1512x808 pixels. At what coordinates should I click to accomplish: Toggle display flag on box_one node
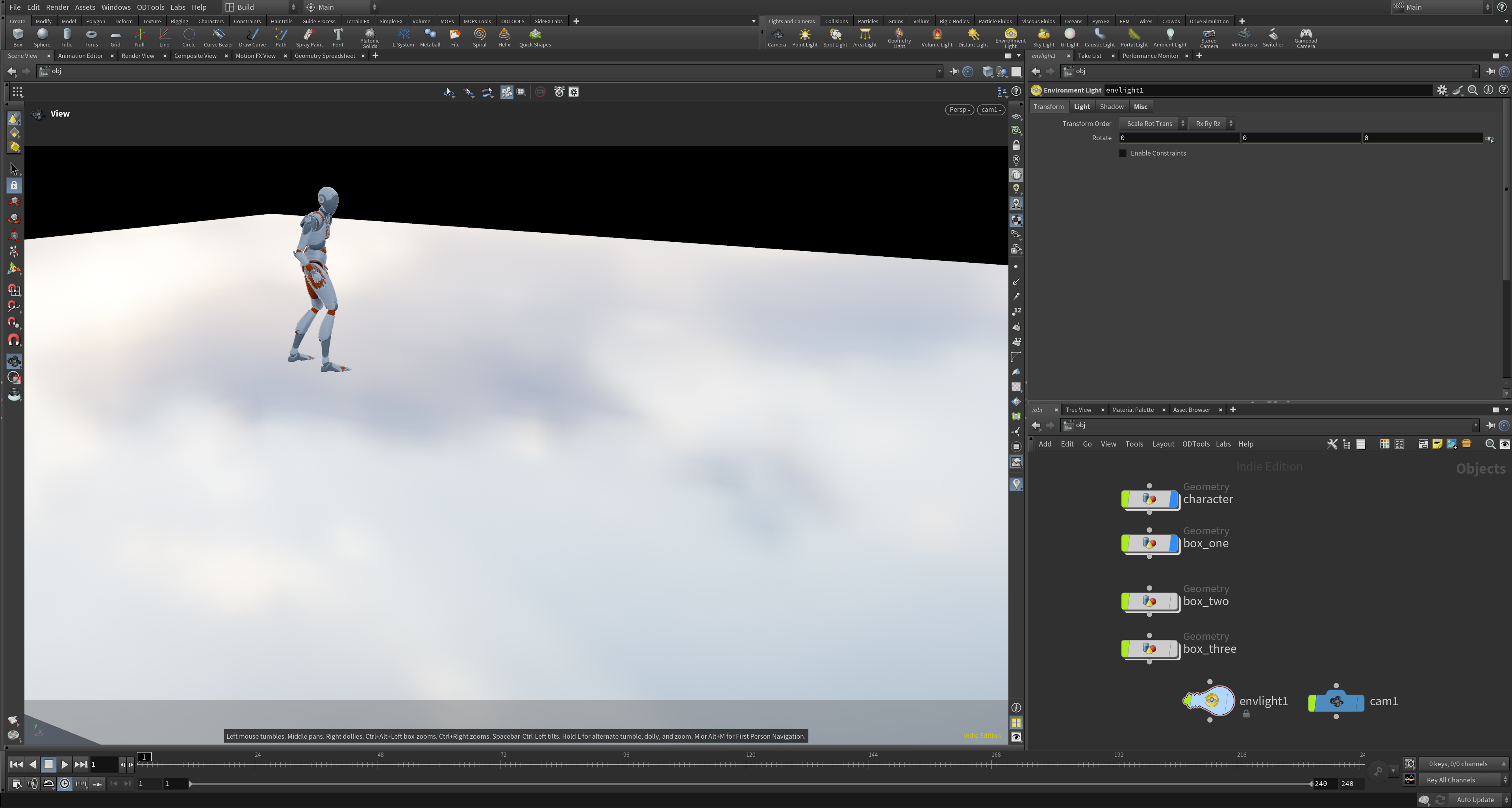coord(1173,543)
